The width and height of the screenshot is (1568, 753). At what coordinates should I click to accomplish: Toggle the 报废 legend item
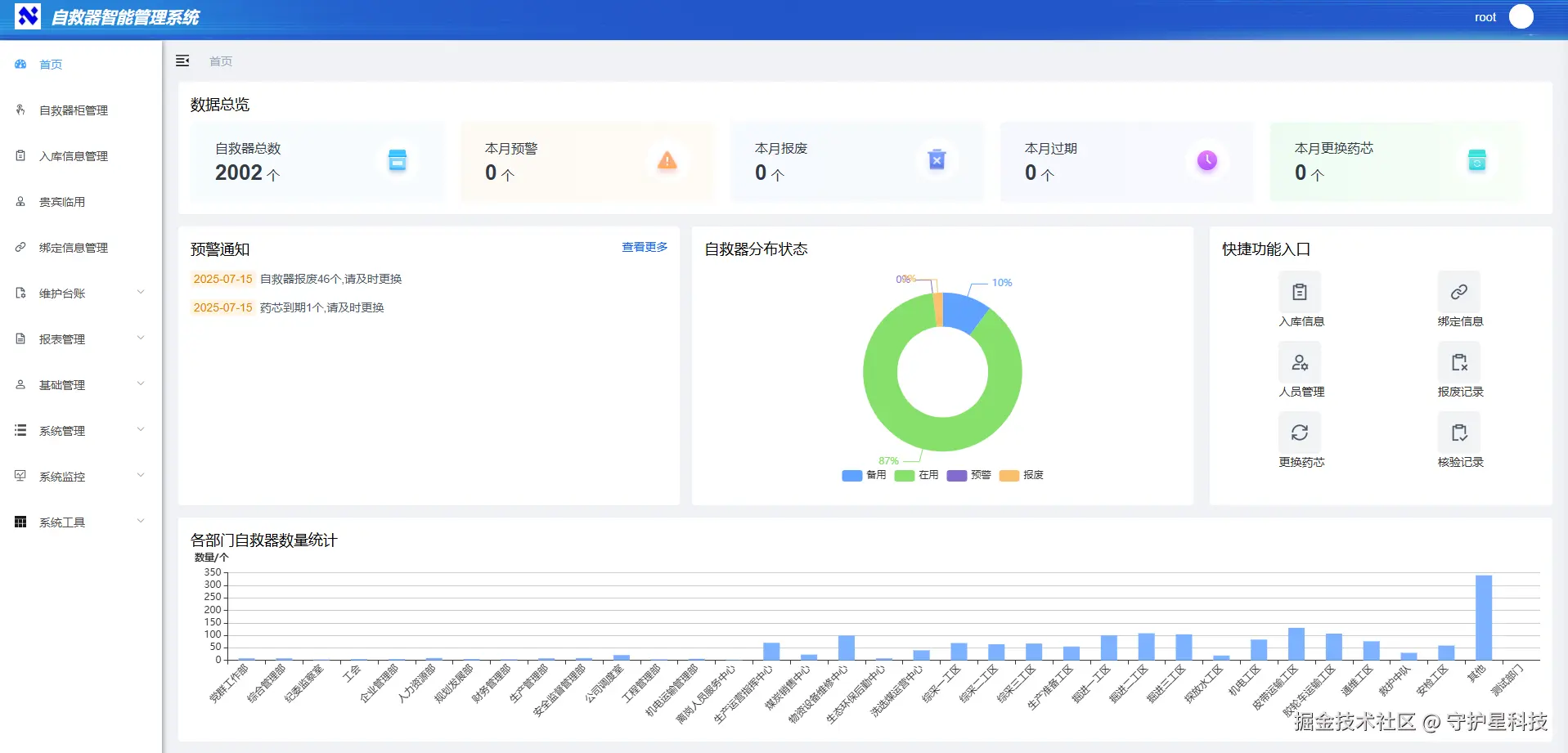click(1021, 475)
